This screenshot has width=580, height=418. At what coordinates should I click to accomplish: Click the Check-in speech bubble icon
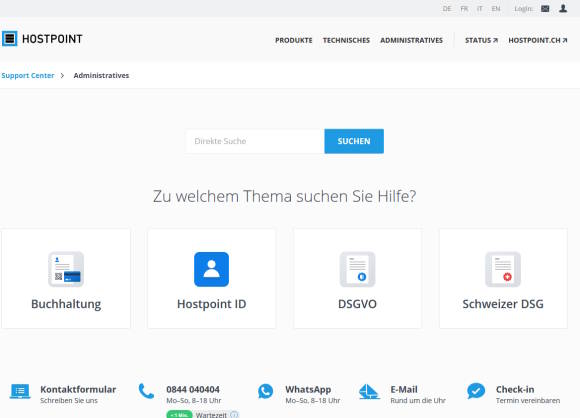tap(476, 391)
